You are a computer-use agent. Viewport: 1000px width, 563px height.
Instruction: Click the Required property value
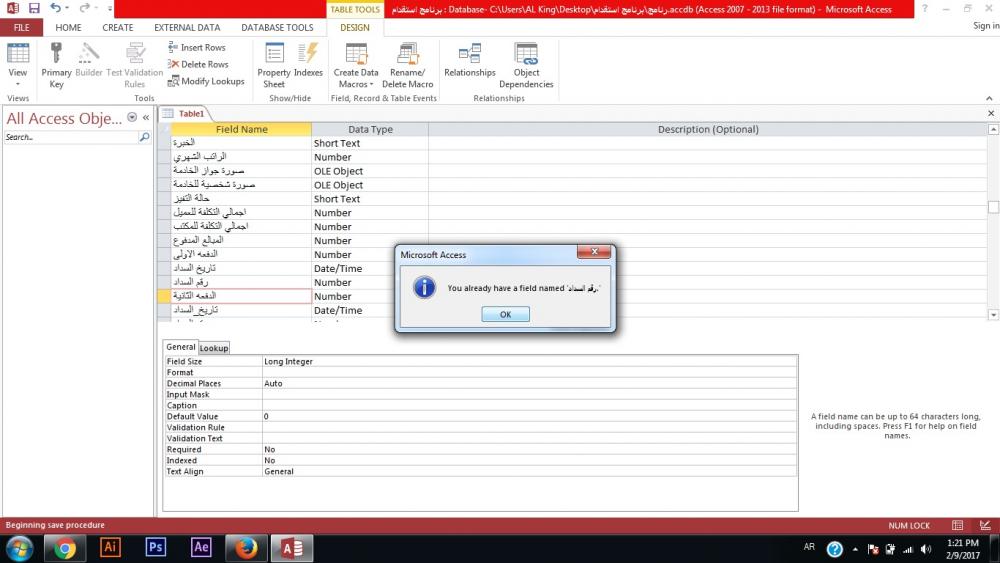529,450
